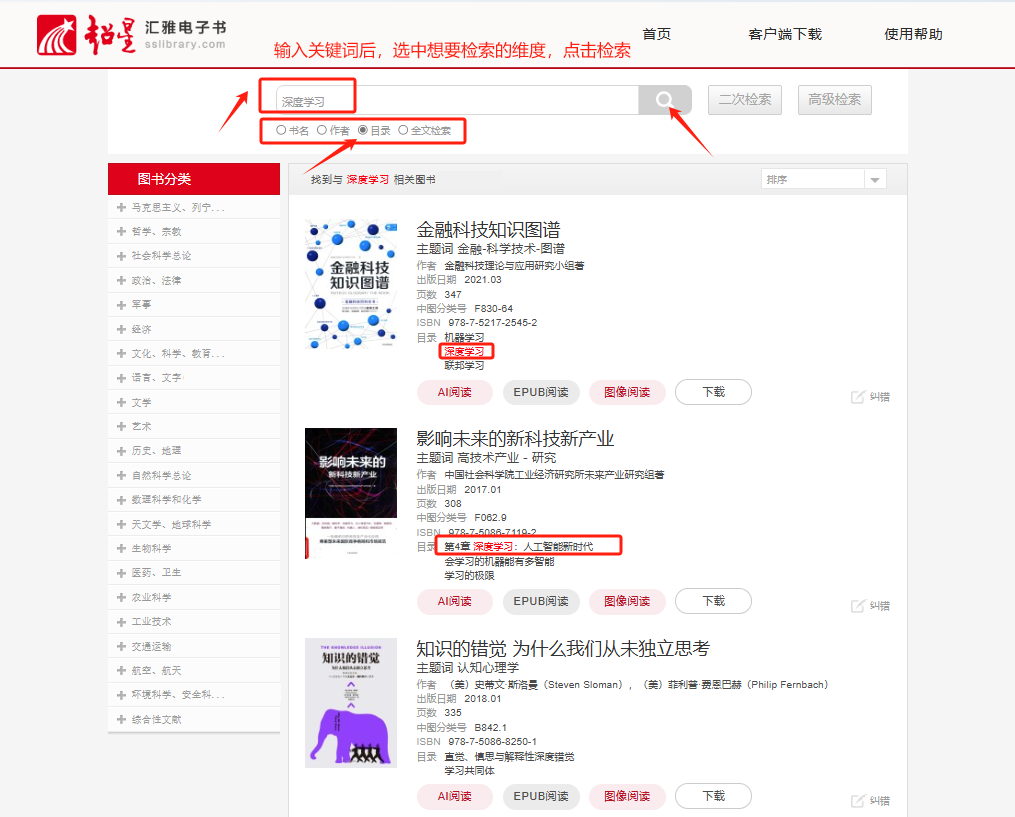The height and width of the screenshot is (817, 1015).
Task: Open the 排序 sort dropdown
Action: pyautogui.click(x=824, y=179)
